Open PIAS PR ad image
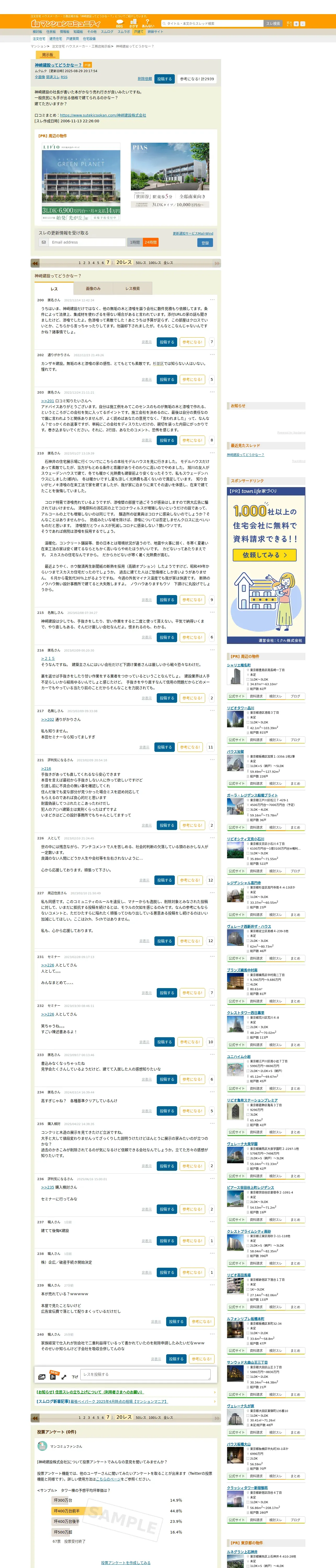This screenshot has width=336, height=1568. click(170, 176)
